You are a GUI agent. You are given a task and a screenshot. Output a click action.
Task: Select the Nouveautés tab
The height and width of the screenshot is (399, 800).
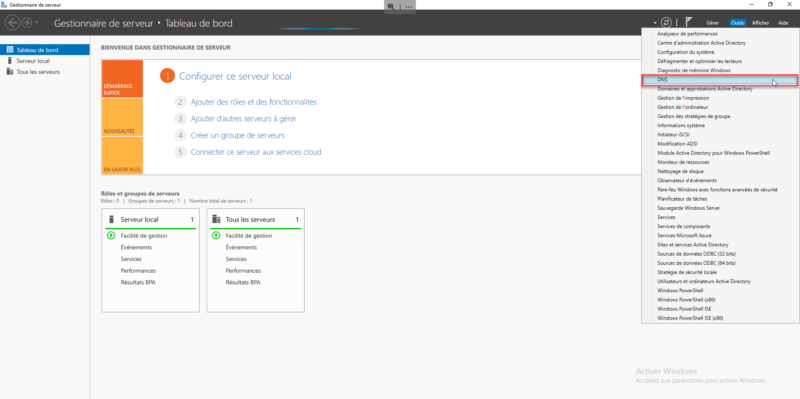point(122,117)
